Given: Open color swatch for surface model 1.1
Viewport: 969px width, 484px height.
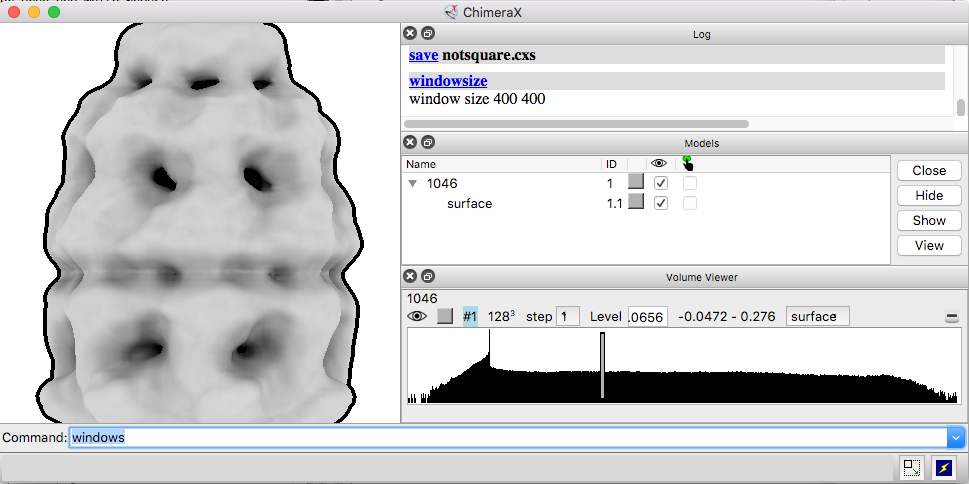Looking at the screenshot, I should (x=635, y=203).
